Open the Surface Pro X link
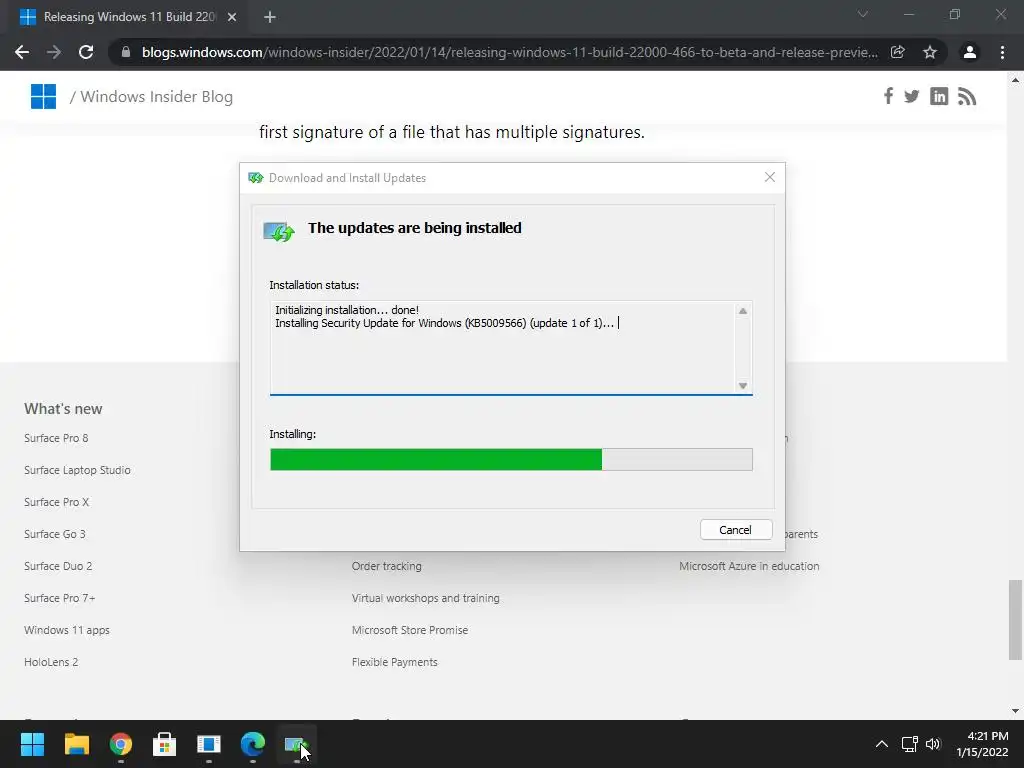This screenshot has height=768, width=1024. coord(57,502)
